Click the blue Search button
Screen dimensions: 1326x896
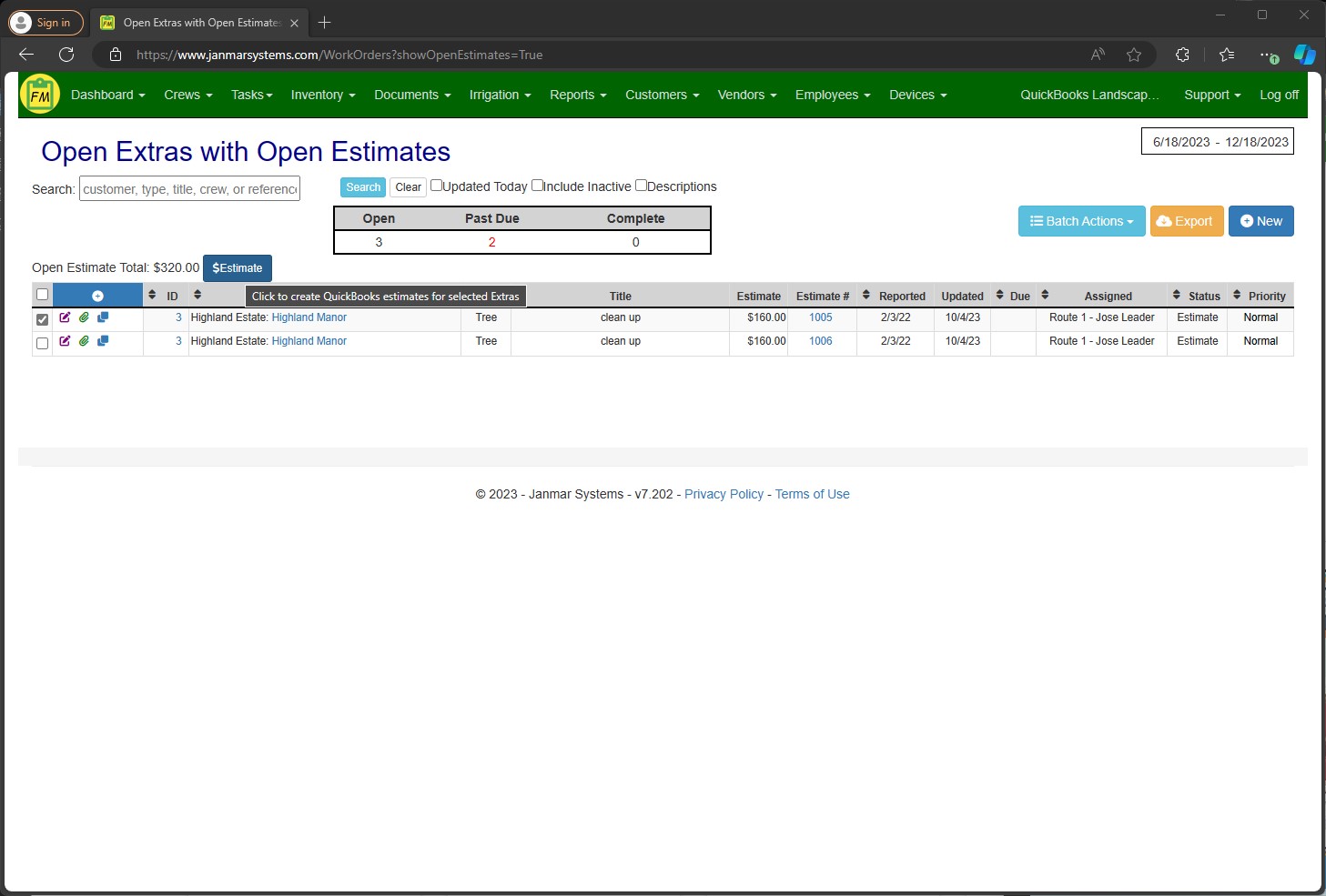tap(363, 187)
